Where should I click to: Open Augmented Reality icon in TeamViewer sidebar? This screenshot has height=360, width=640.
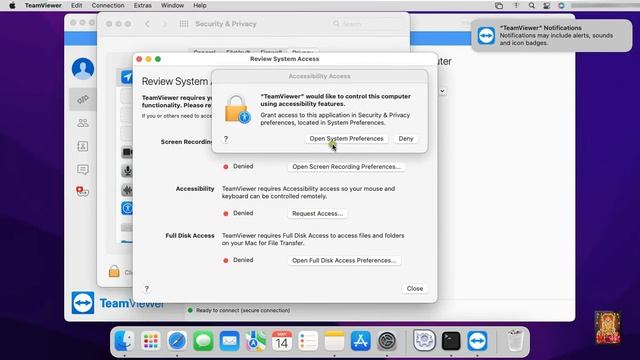pyautogui.click(x=82, y=191)
